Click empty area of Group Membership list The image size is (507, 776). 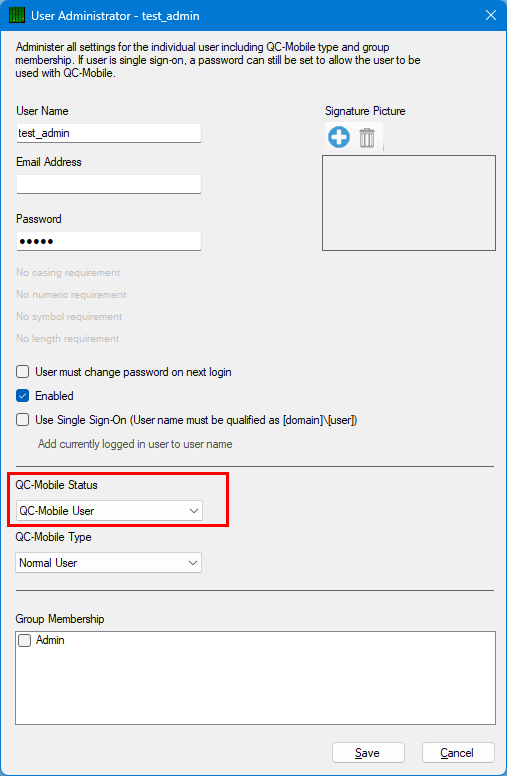coord(255,688)
